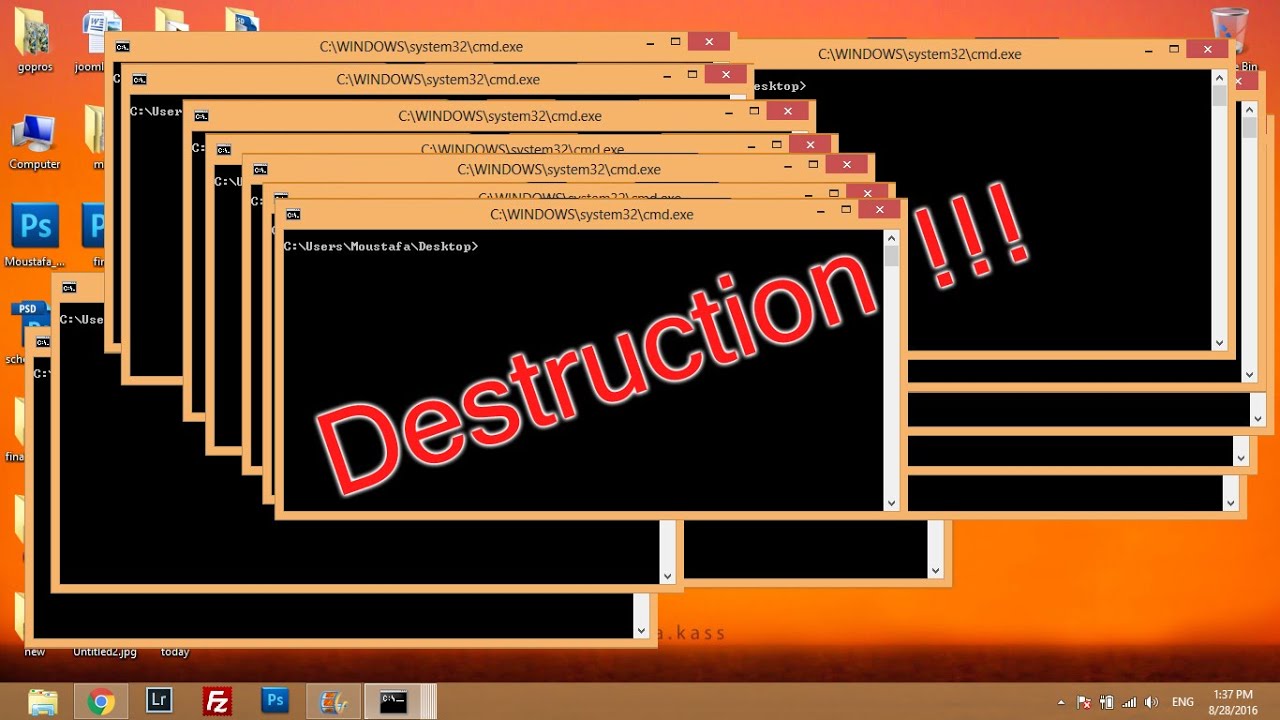The image size is (1280, 720).
Task: Select the 'today' desktop item label
Action: [x=175, y=652]
